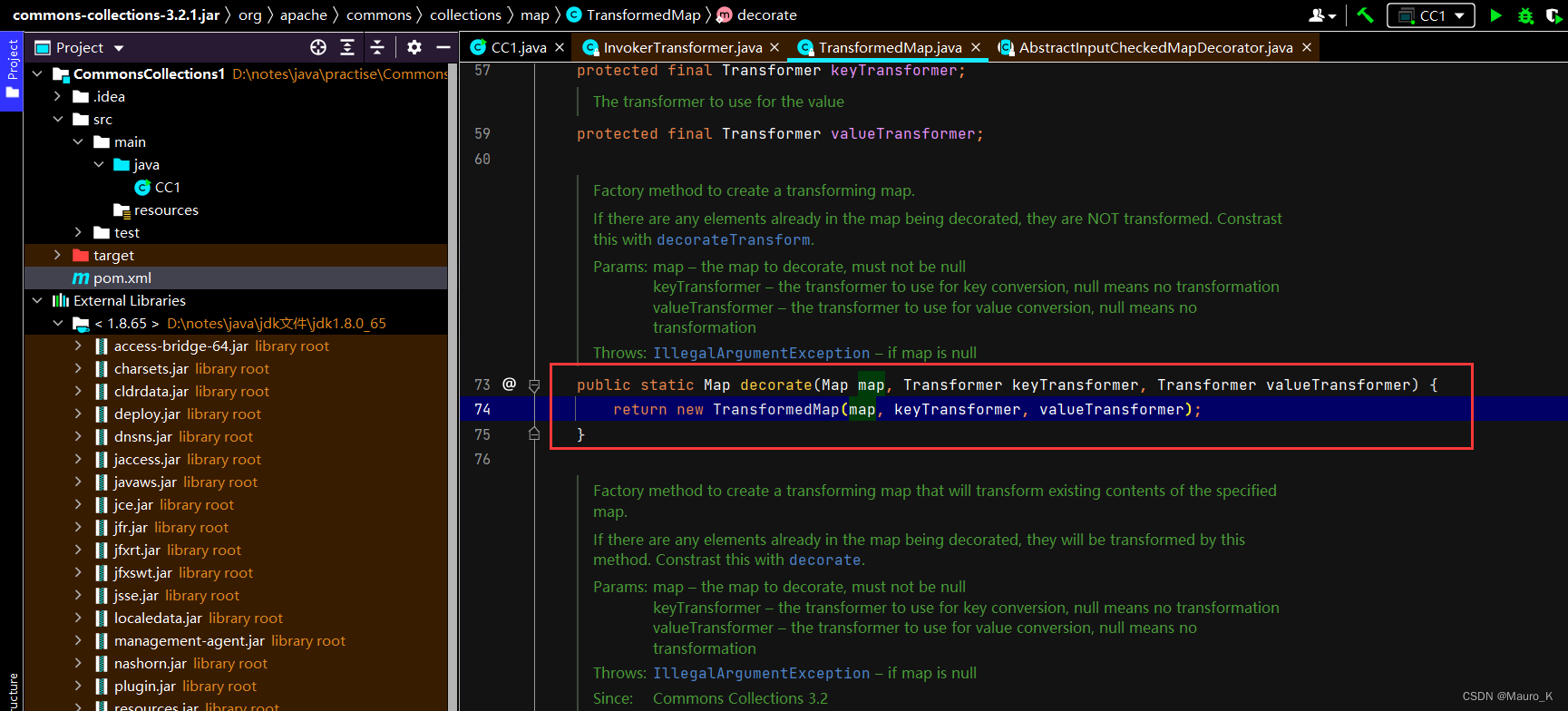Click the jar icon beside jfr.jar
Screen dimensions: 1568x711
pyautogui.click(x=102, y=527)
